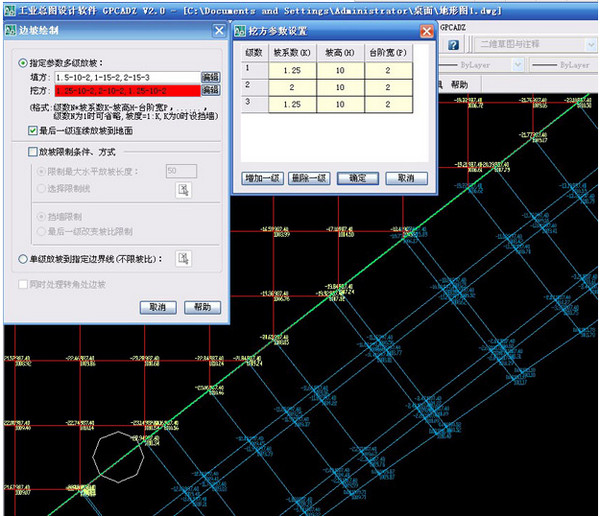Click the boundary line picker icon for single-level slope
600x517 pixels.
point(183,259)
